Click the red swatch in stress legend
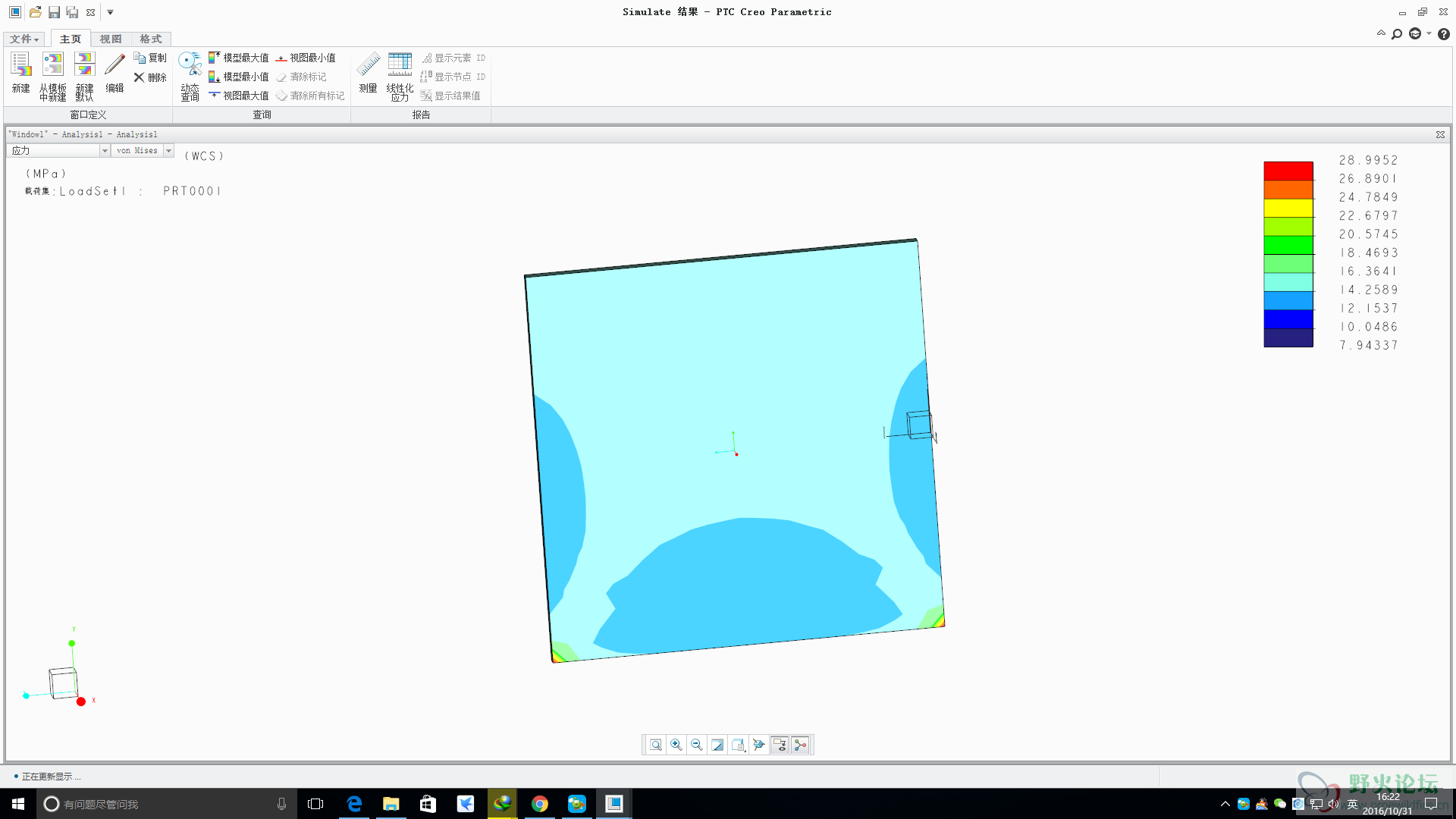The width and height of the screenshot is (1456, 819). 1288,171
